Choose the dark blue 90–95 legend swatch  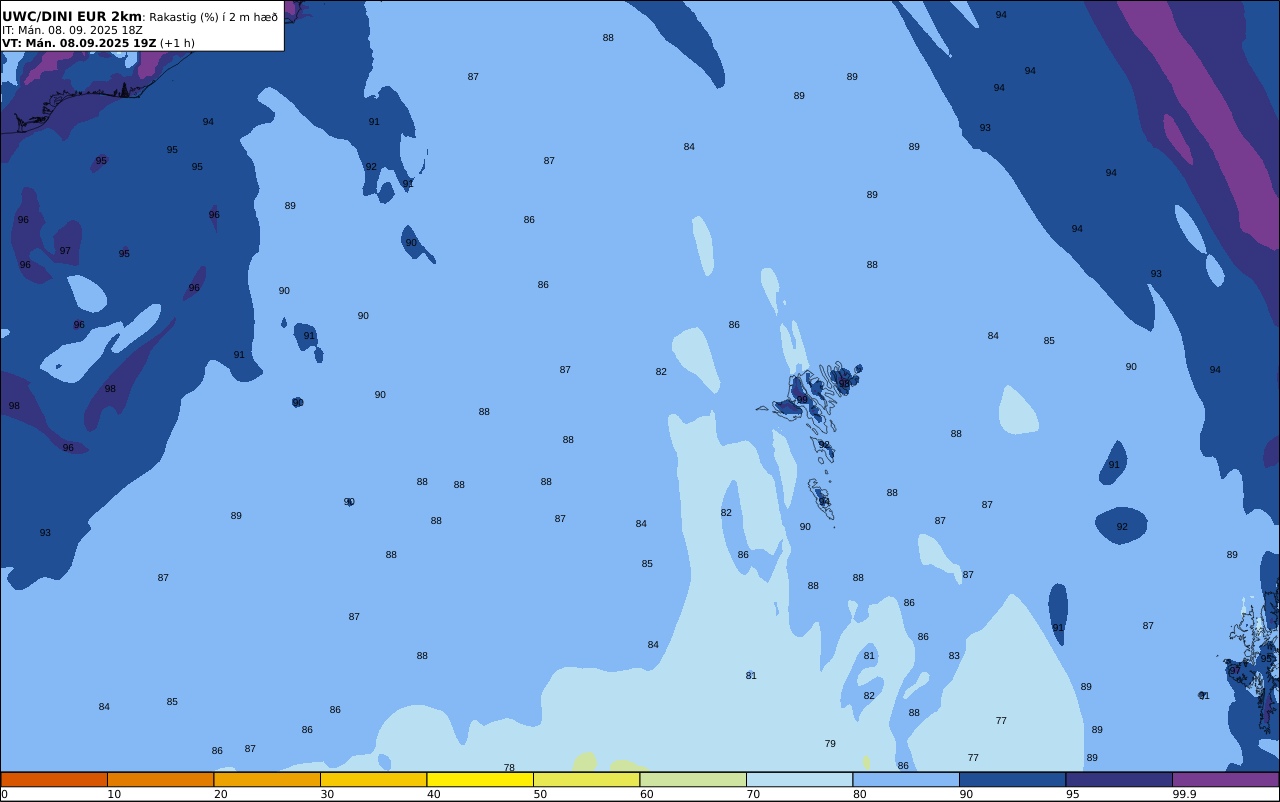(1012, 780)
